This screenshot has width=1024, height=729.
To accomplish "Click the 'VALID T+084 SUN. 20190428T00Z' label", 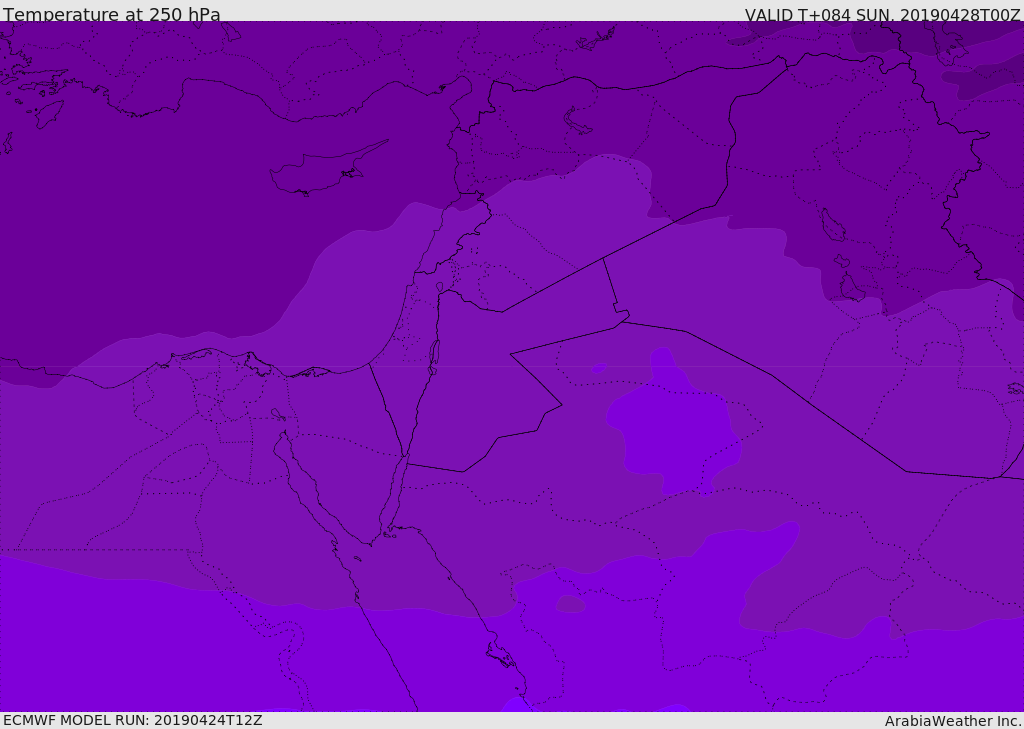I will pos(882,15).
